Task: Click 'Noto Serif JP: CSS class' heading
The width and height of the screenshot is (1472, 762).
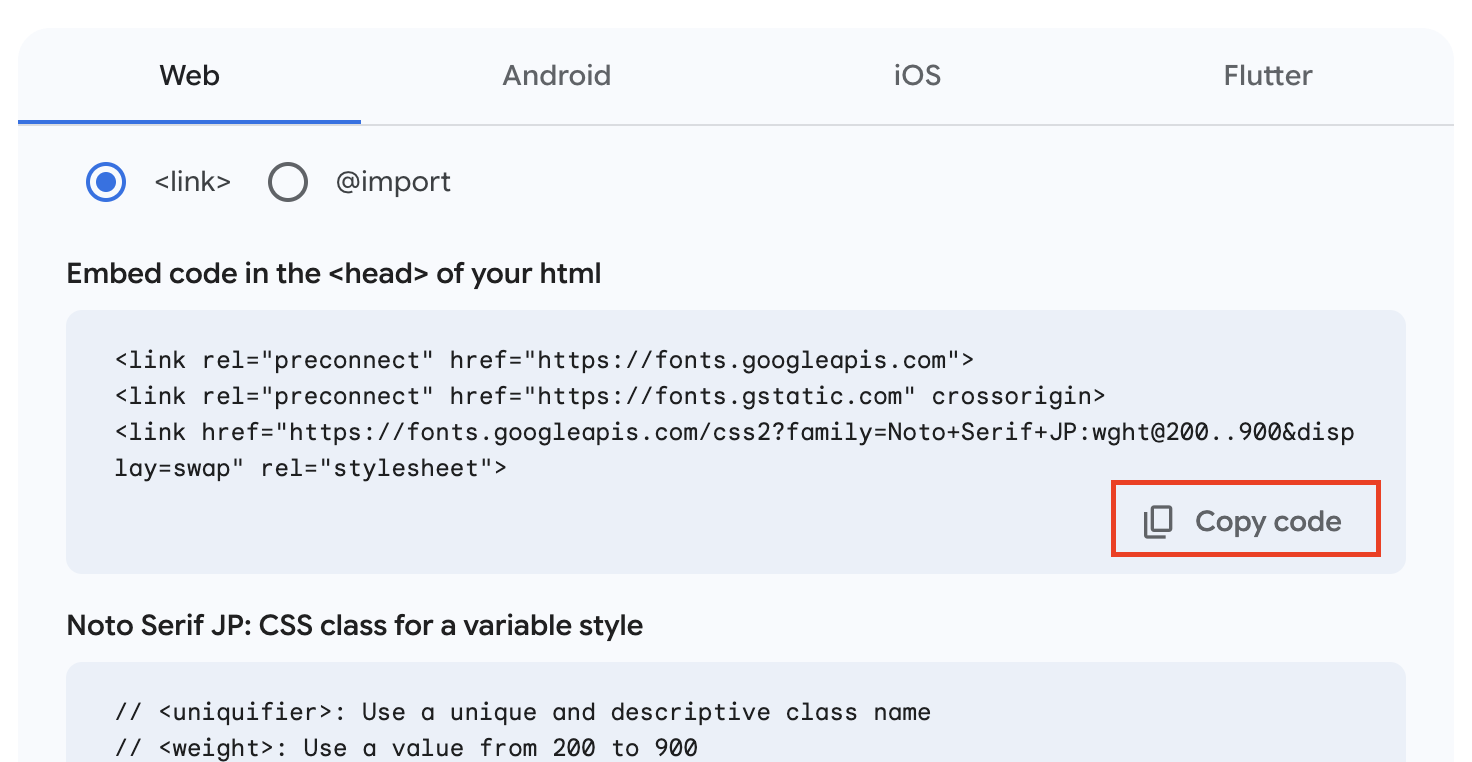Action: coord(354,626)
